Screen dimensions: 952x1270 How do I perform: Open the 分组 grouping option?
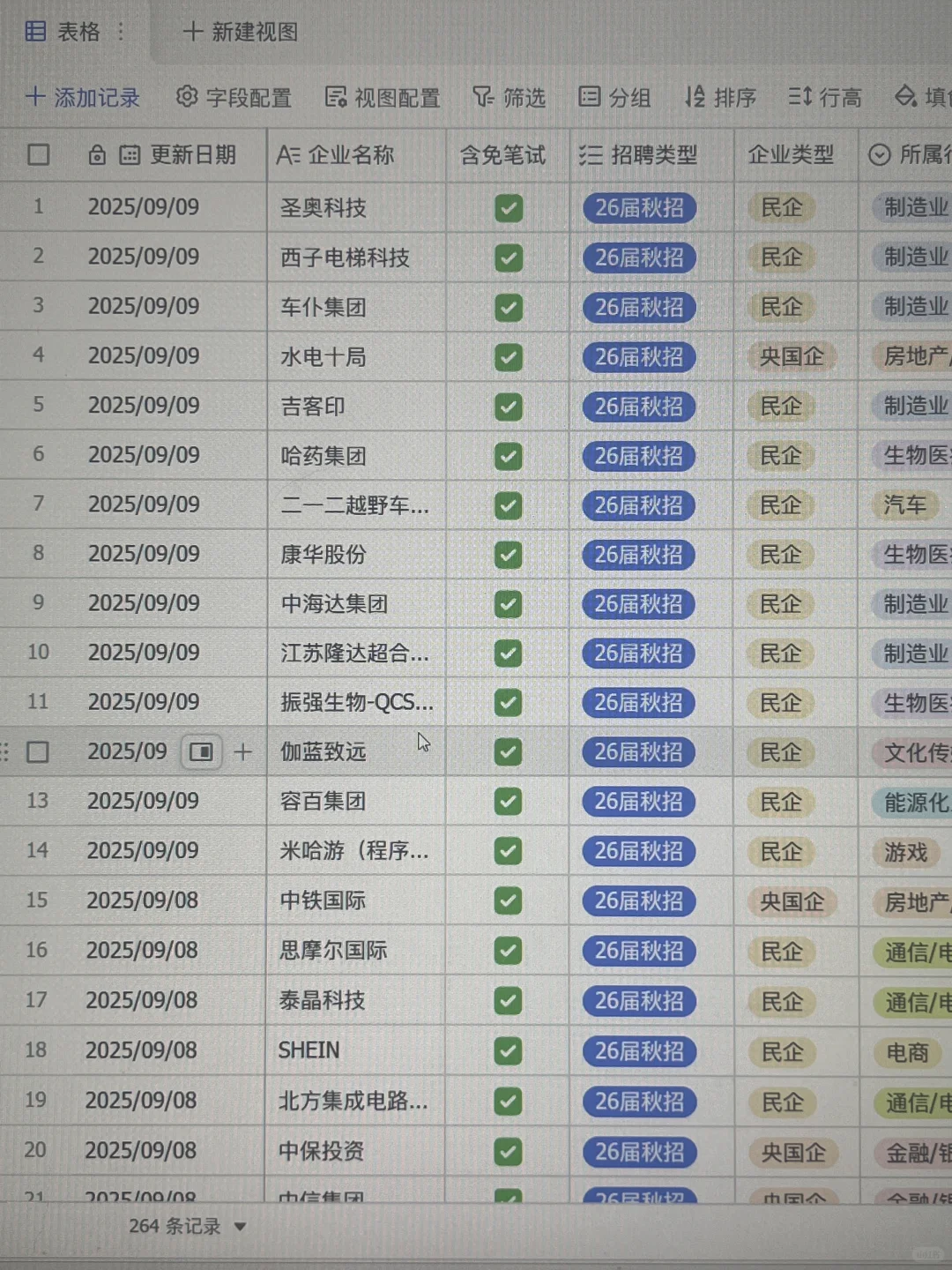point(614,97)
